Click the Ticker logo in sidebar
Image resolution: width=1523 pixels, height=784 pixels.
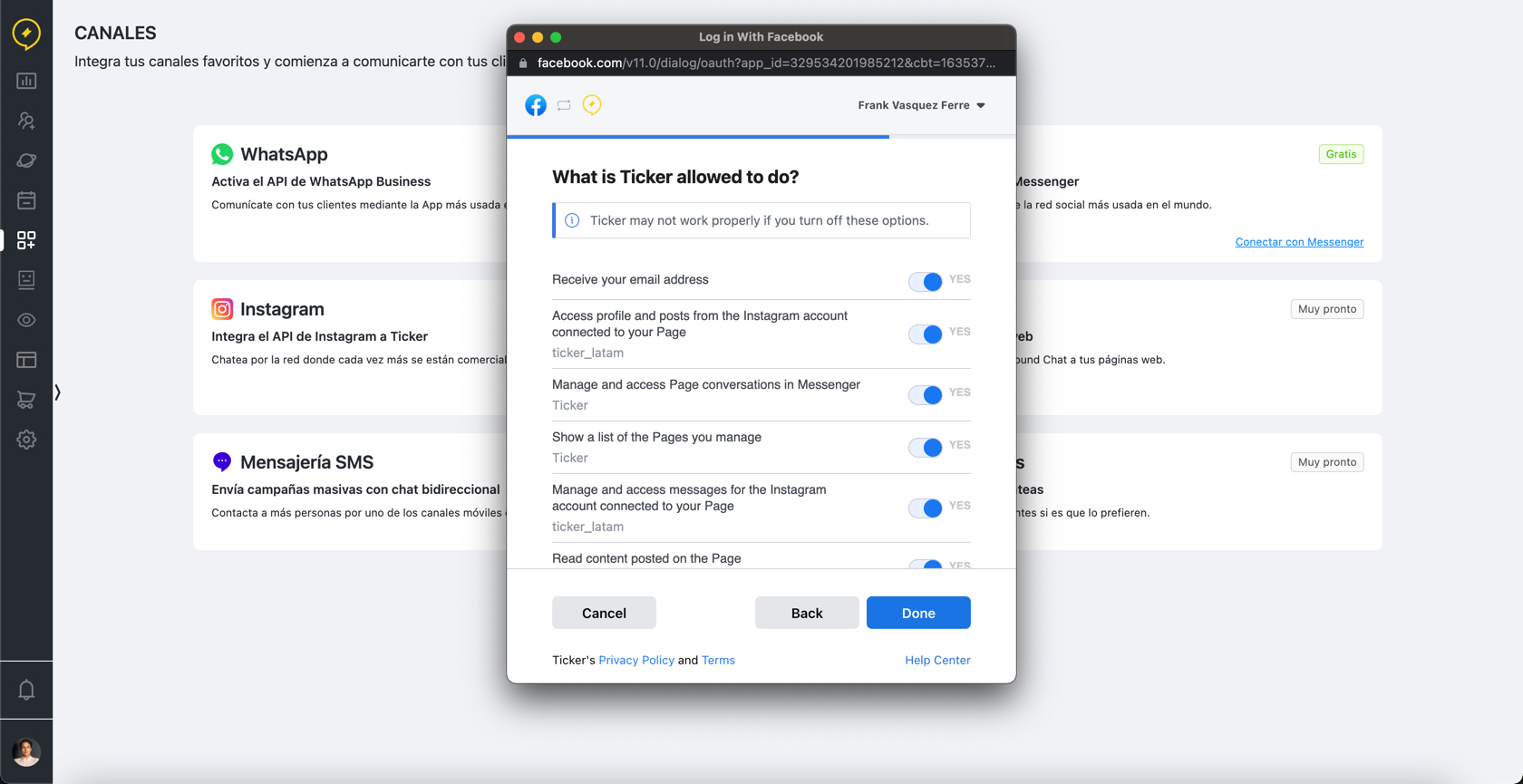click(26, 34)
